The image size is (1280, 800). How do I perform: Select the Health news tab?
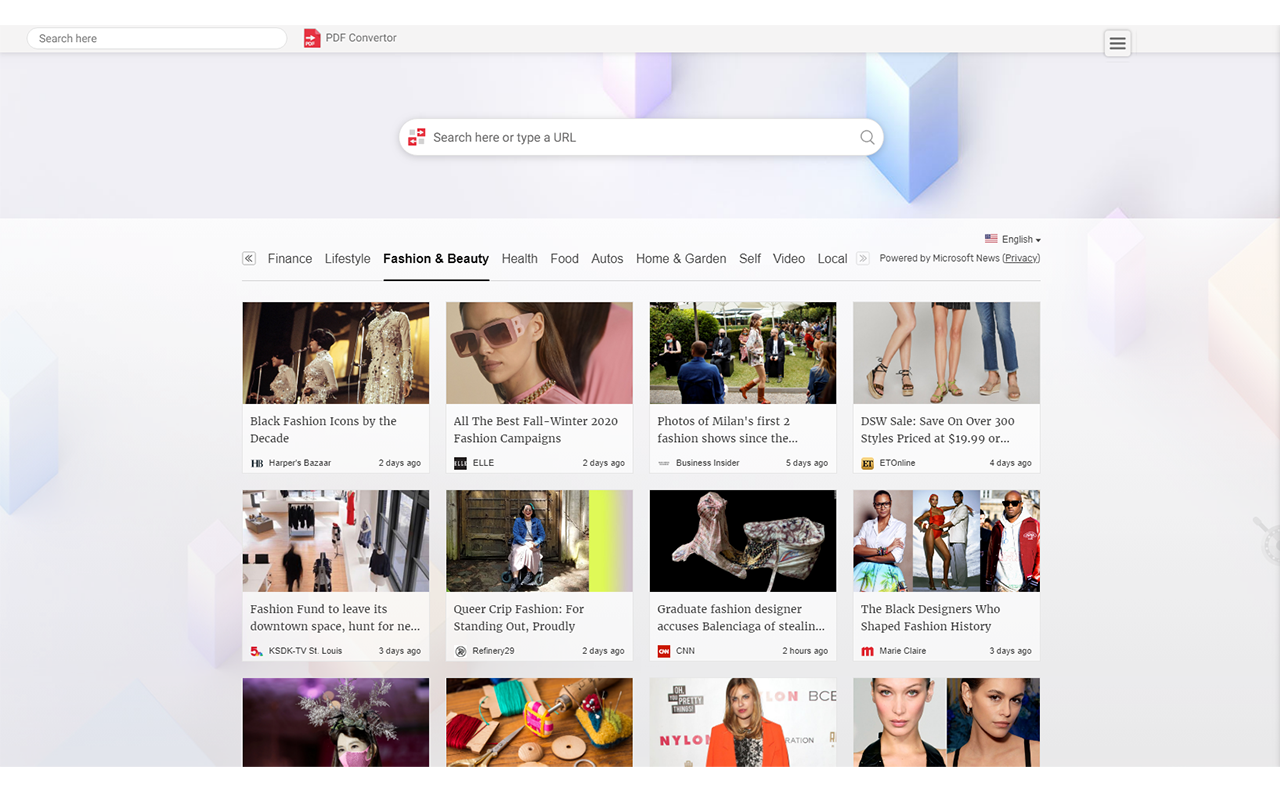coord(519,258)
